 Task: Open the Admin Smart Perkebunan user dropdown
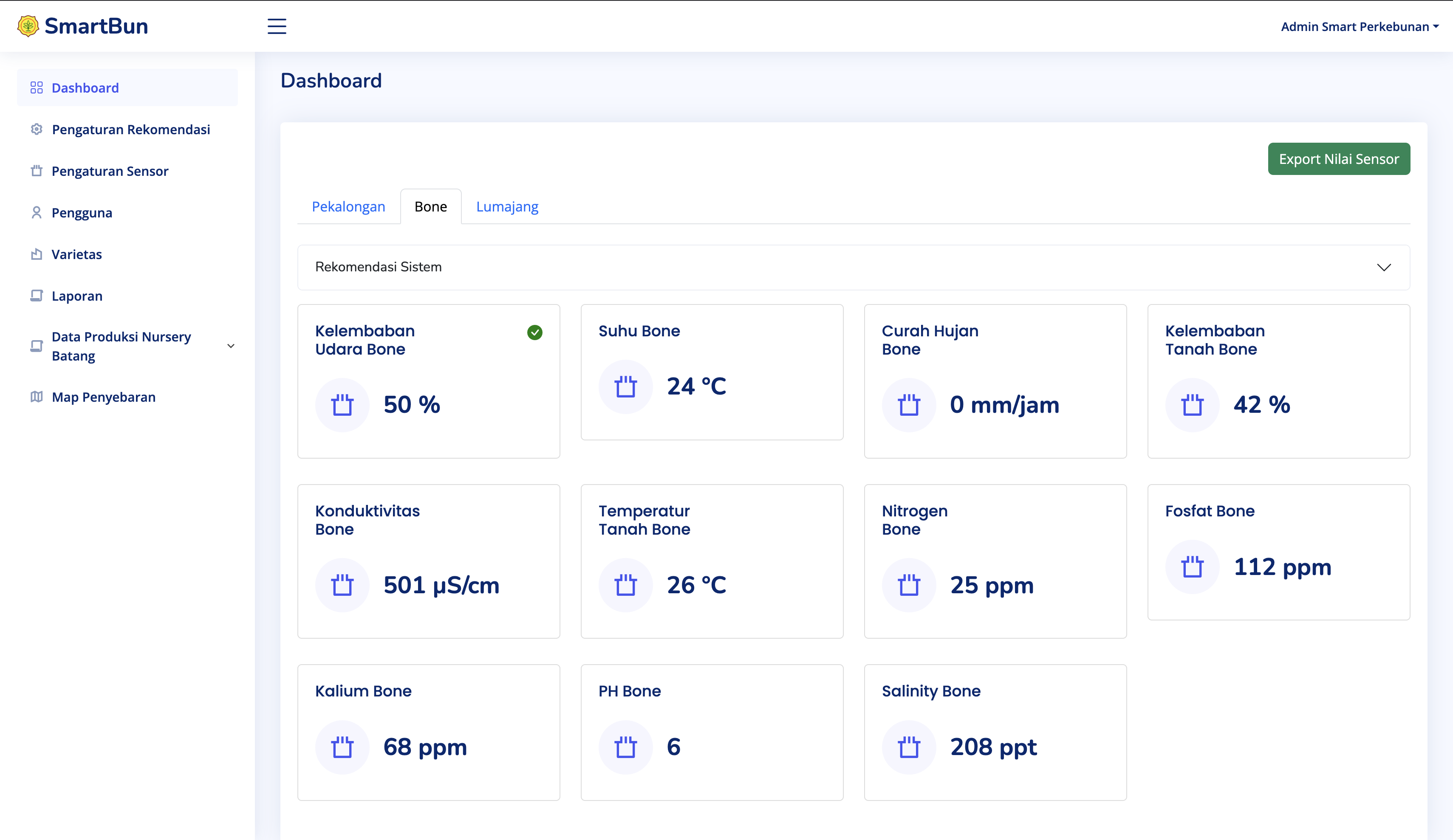(x=1360, y=26)
